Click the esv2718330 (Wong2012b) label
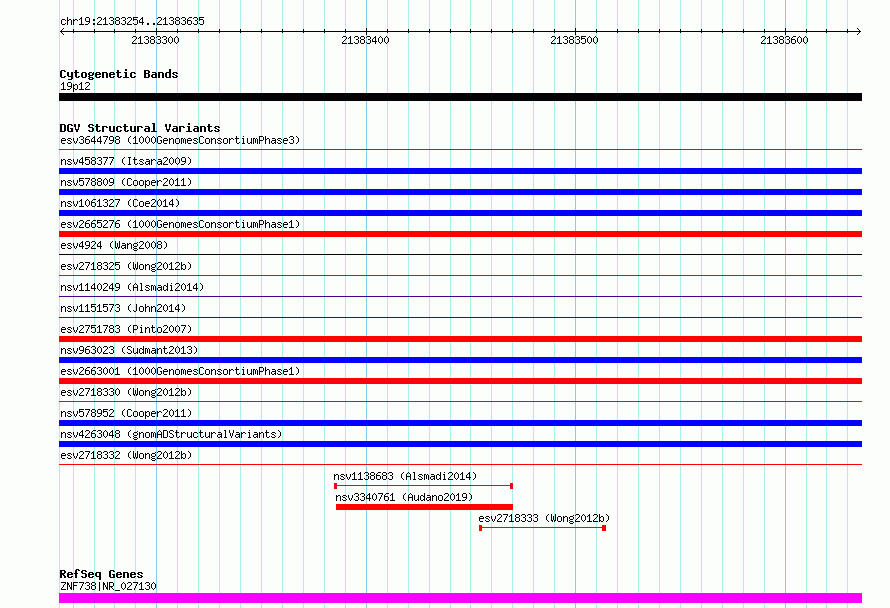This screenshot has height=608, width=890. point(126,392)
